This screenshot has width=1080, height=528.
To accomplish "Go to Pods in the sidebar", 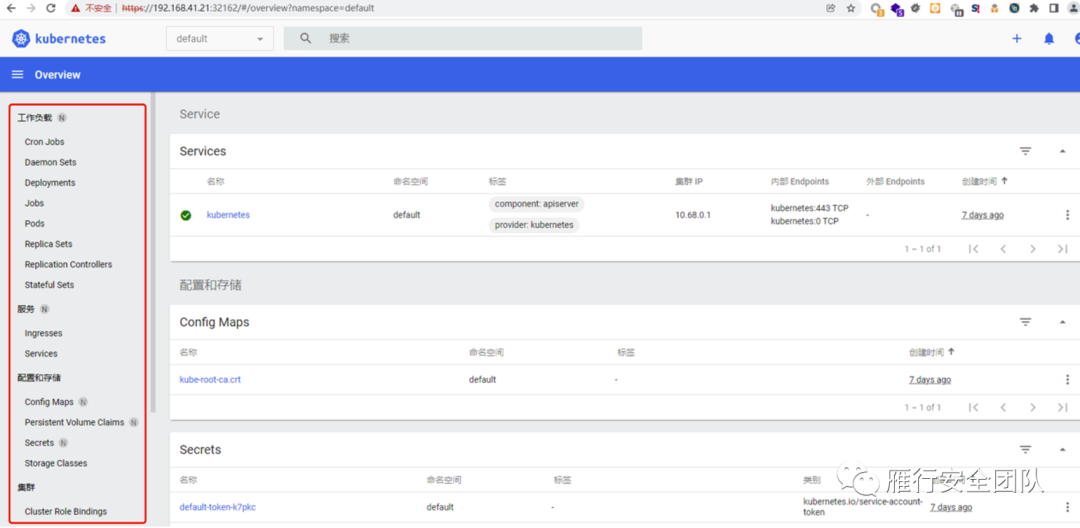I will 35,224.
